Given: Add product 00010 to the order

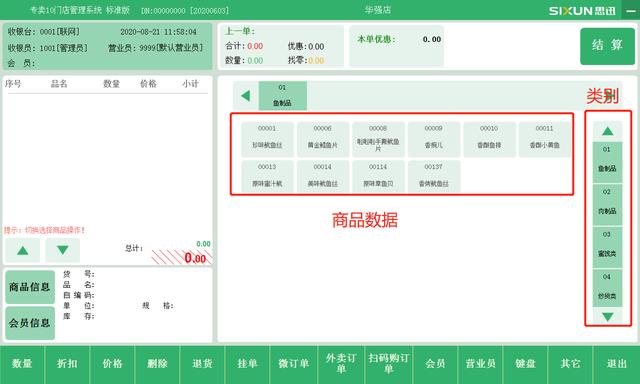Looking at the screenshot, I should click(489, 139).
